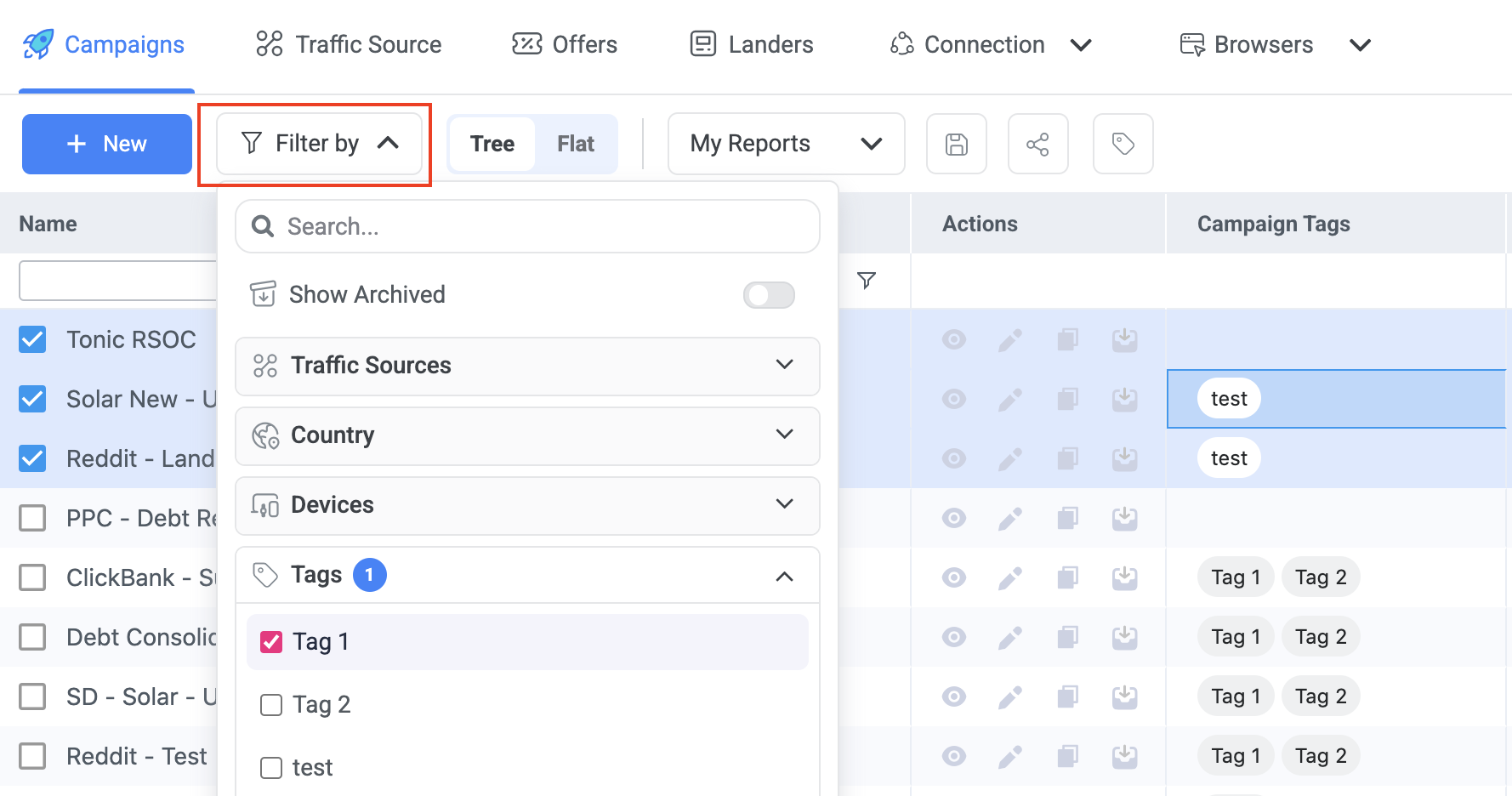Open the Offers menu tab
The height and width of the screenshot is (796, 1512).
click(565, 44)
